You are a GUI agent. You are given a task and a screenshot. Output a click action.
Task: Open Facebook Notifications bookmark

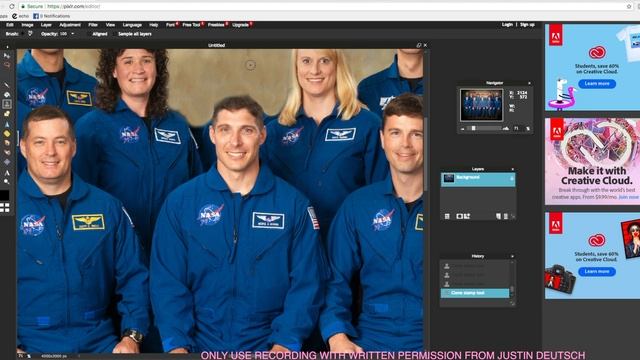(51, 16)
